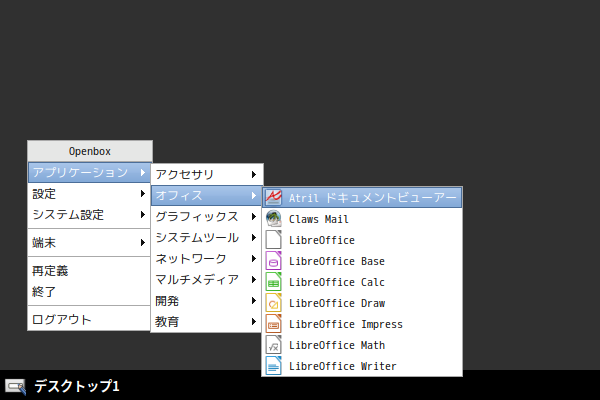
Task: Open the 設定 menu entry
Action: (89, 193)
